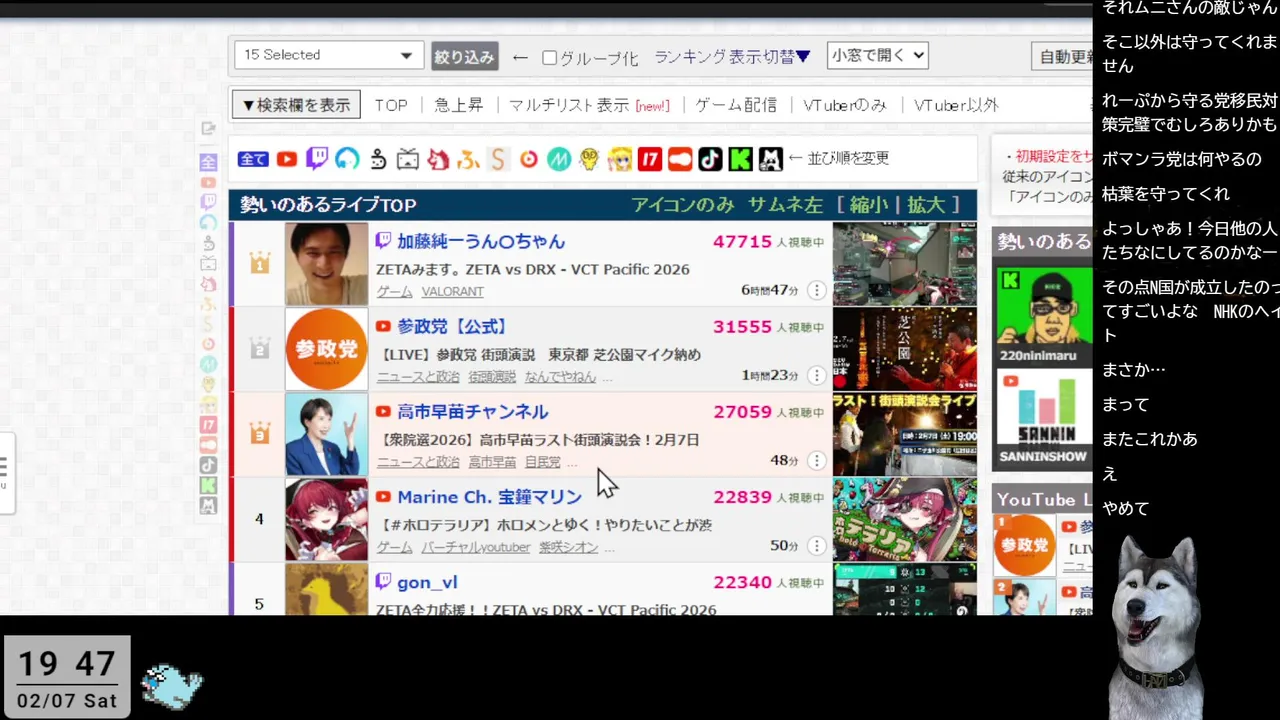This screenshot has height=720, width=1280.
Task: Open Marine Ch. 宝鐘マリン channel link
Action: click(489, 497)
